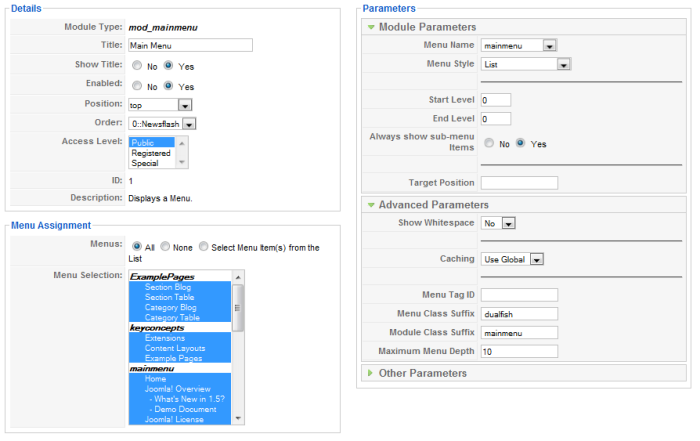The width and height of the screenshot is (700, 441).
Task: Set Always show sub-menu Items to Yes
Action: coord(521,143)
